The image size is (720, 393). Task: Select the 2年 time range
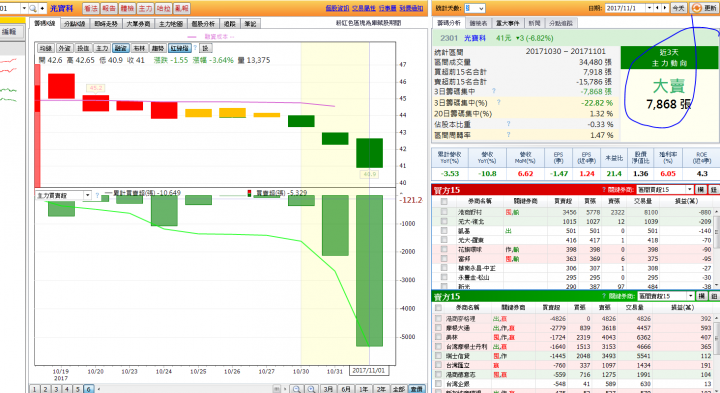381,389
